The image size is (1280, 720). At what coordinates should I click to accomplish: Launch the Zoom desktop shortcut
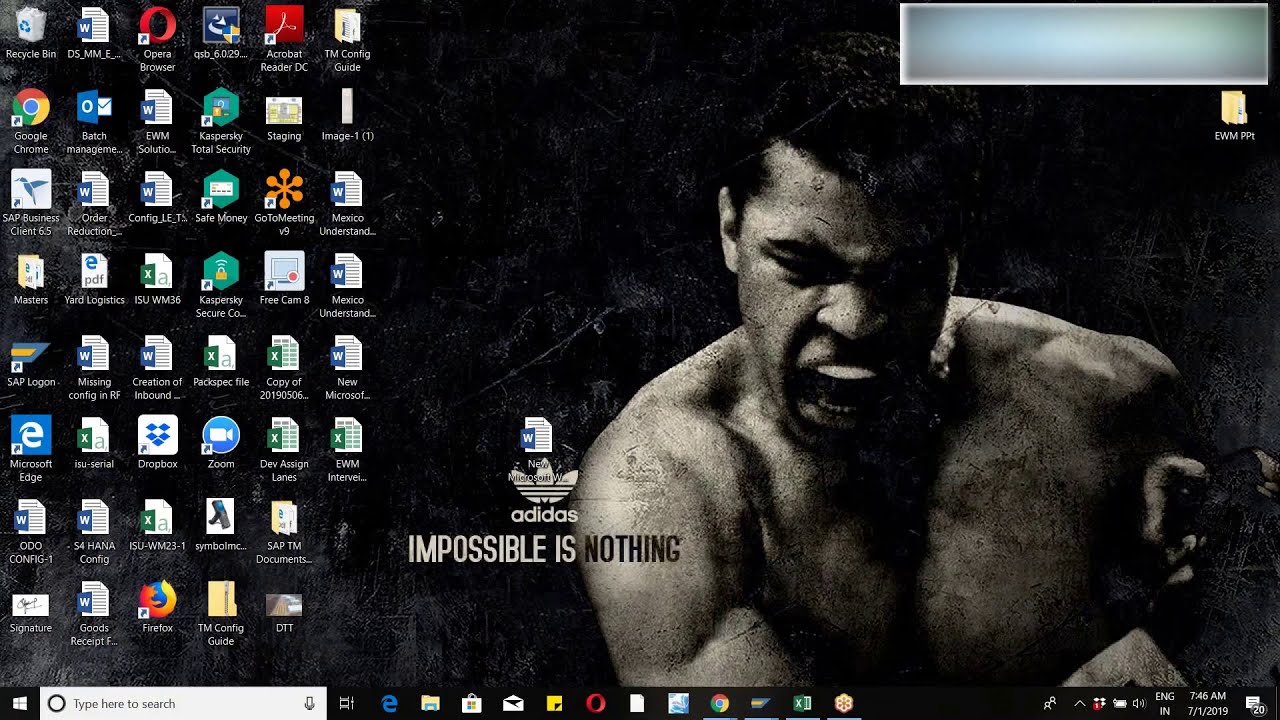tap(221, 444)
